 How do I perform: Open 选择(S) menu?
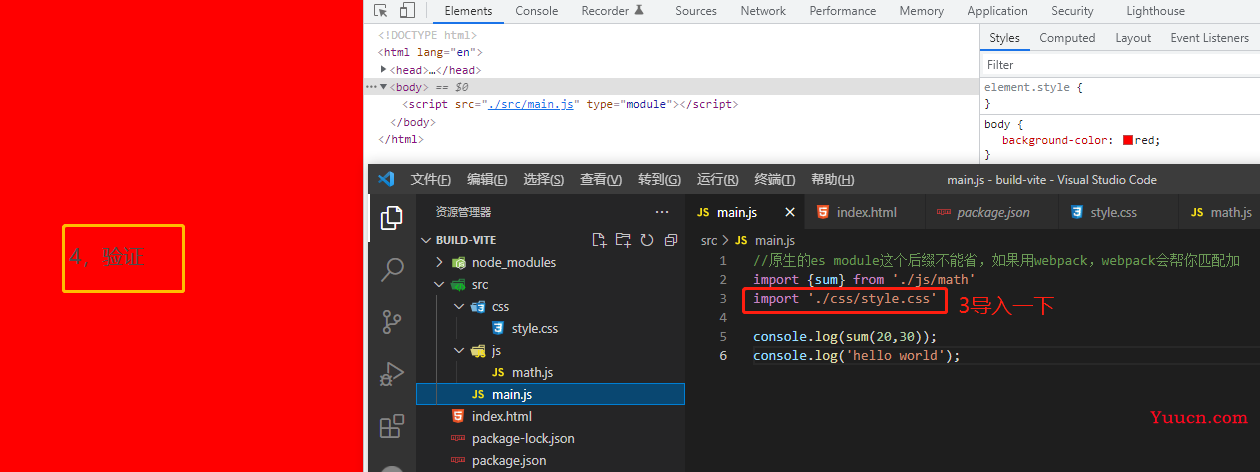[x=544, y=180]
